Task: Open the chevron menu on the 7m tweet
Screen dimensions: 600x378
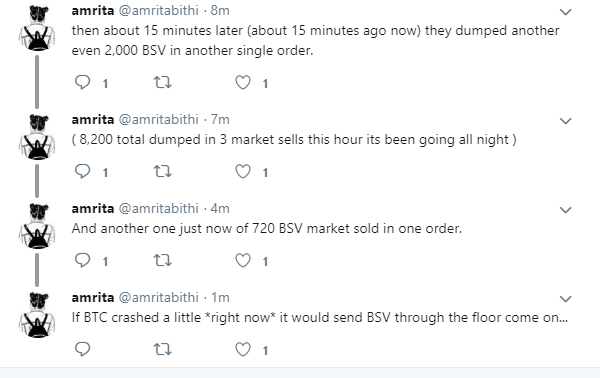Action: tap(566, 121)
